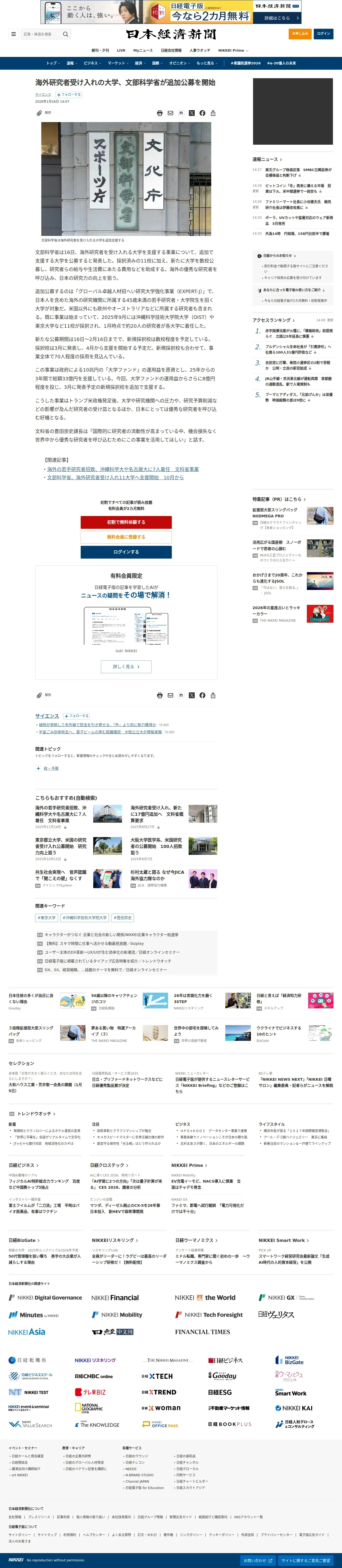Expand the マーケット navigation dropdown
This screenshot has width=342, height=1568.
pyautogui.click(x=118, y=63)
